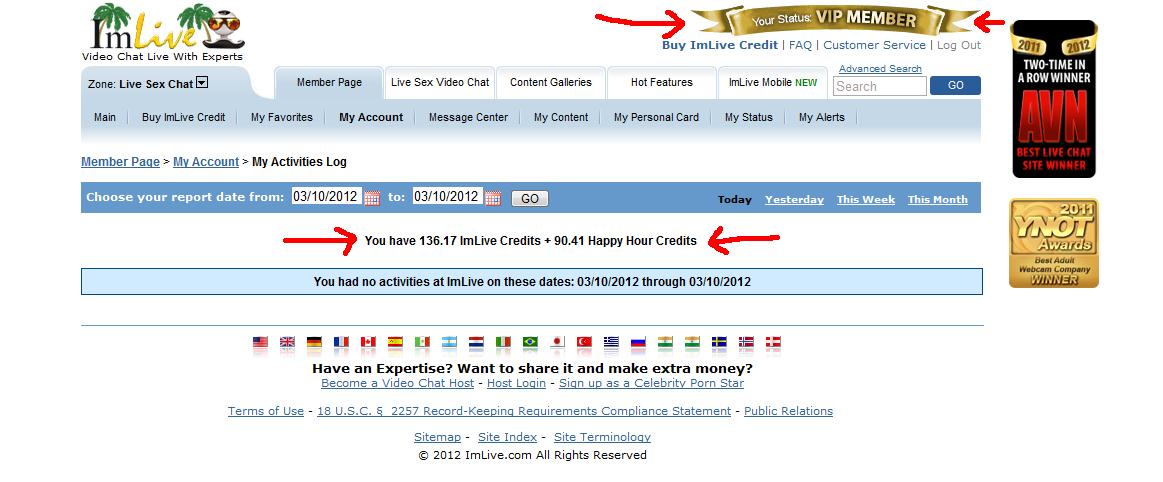Open the Sitemap link
The width and height of the screenshot is (1163, 482).
(x=438, y=438)
